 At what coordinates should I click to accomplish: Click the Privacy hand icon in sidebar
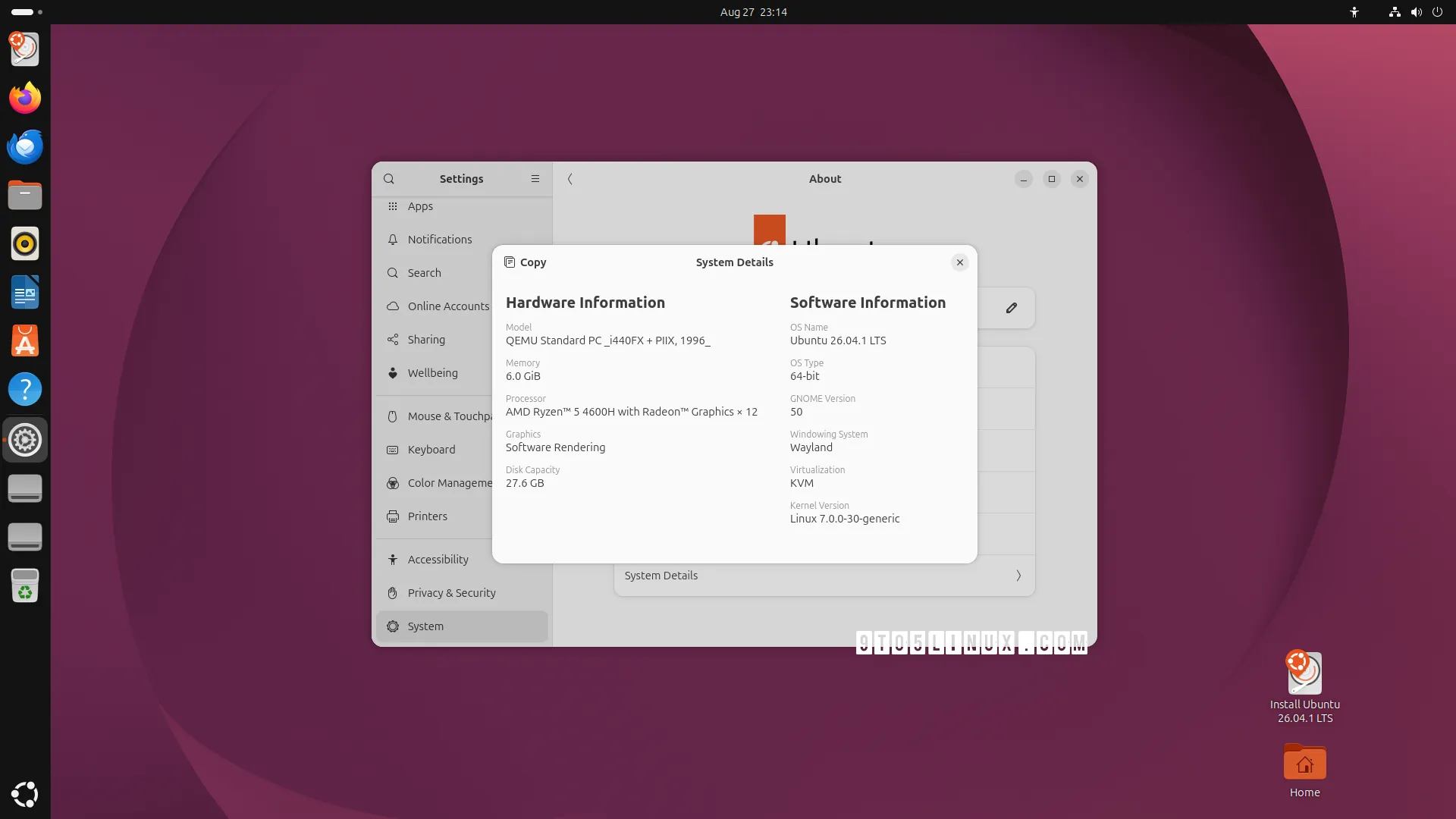click(x=393, y=593)
